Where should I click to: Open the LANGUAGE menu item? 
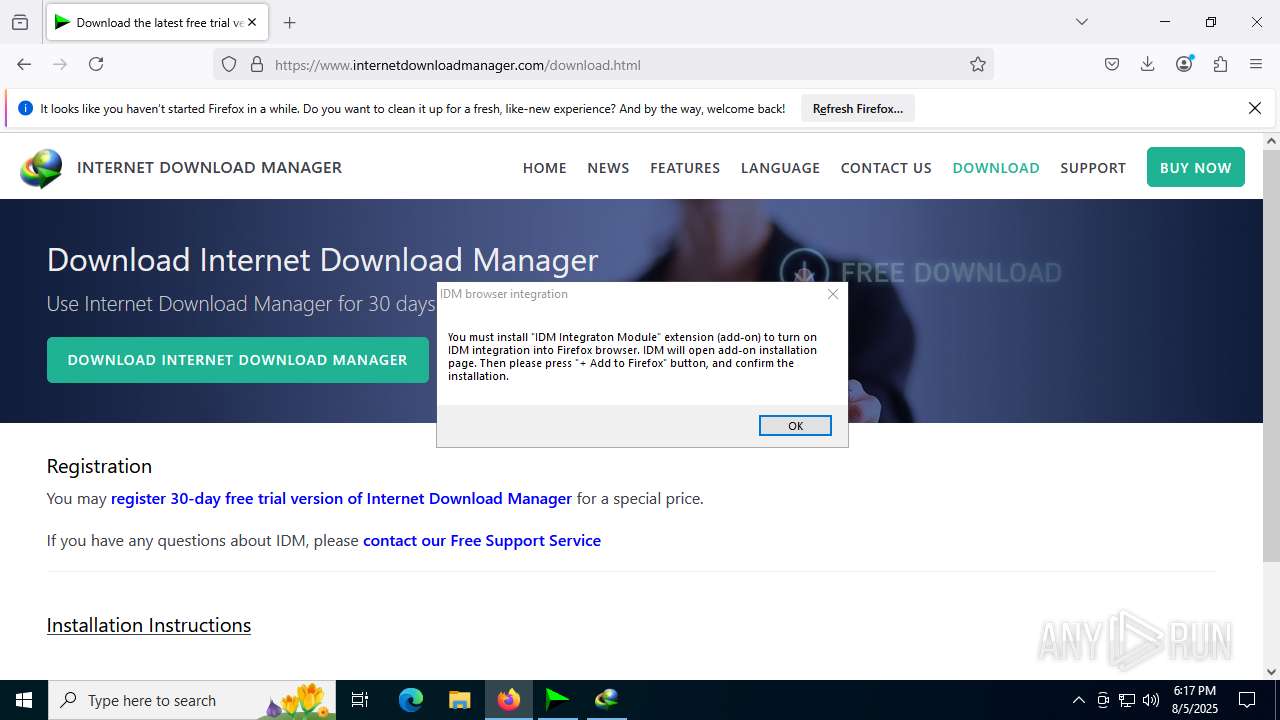780,168
